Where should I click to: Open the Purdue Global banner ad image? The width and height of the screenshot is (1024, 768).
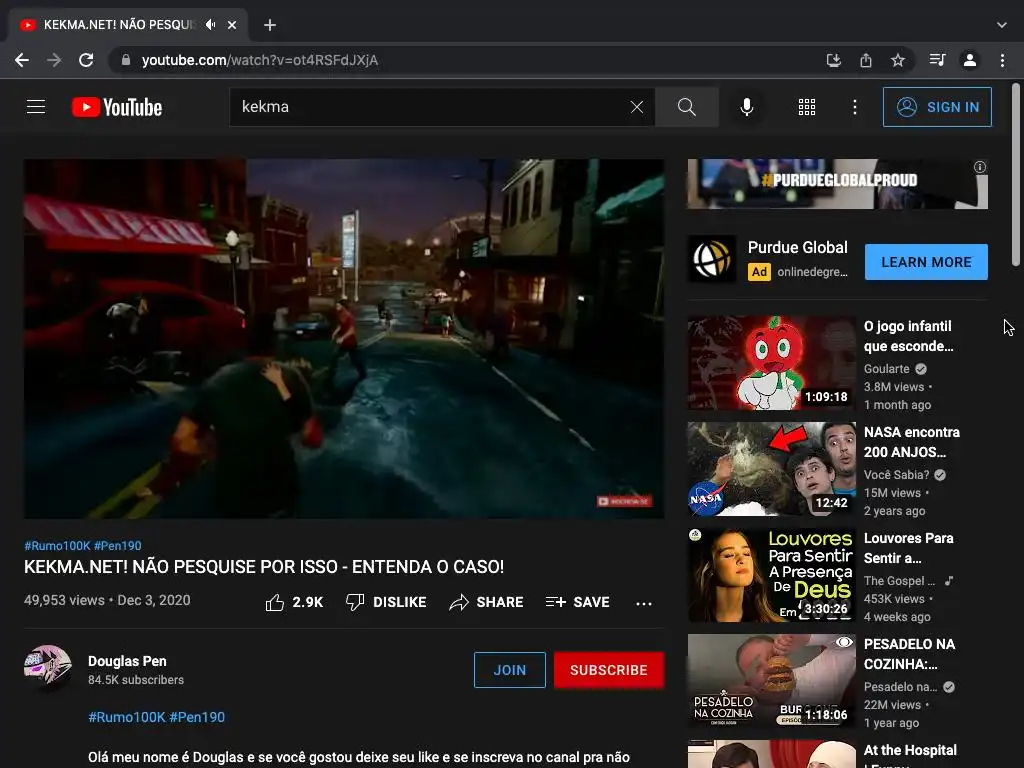click(837, 184)
